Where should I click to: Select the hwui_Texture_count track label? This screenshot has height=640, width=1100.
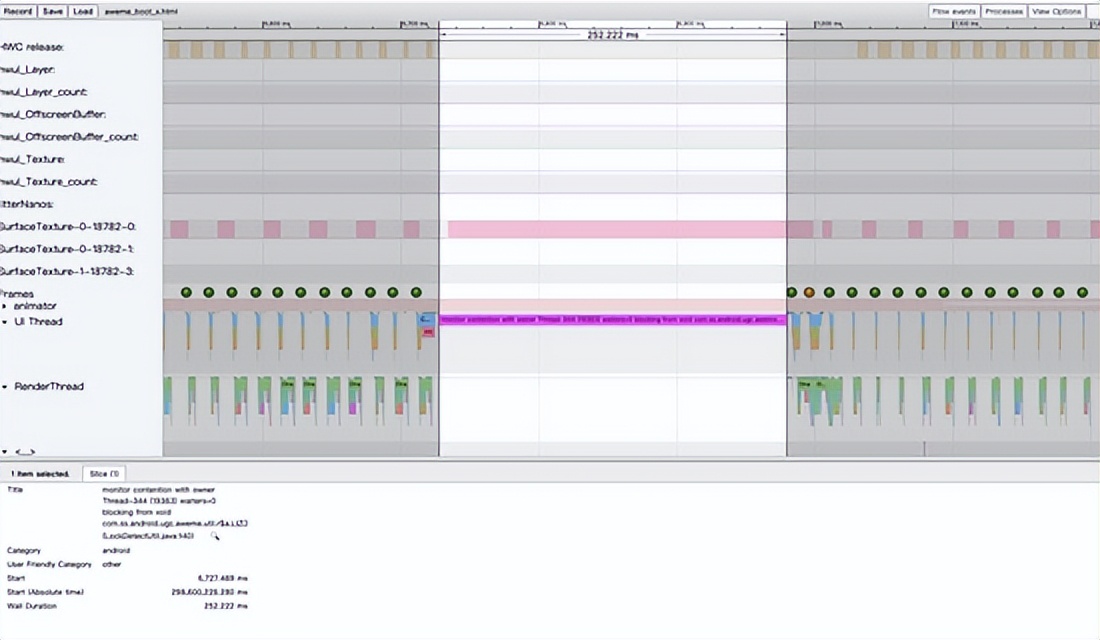(48, 182)
